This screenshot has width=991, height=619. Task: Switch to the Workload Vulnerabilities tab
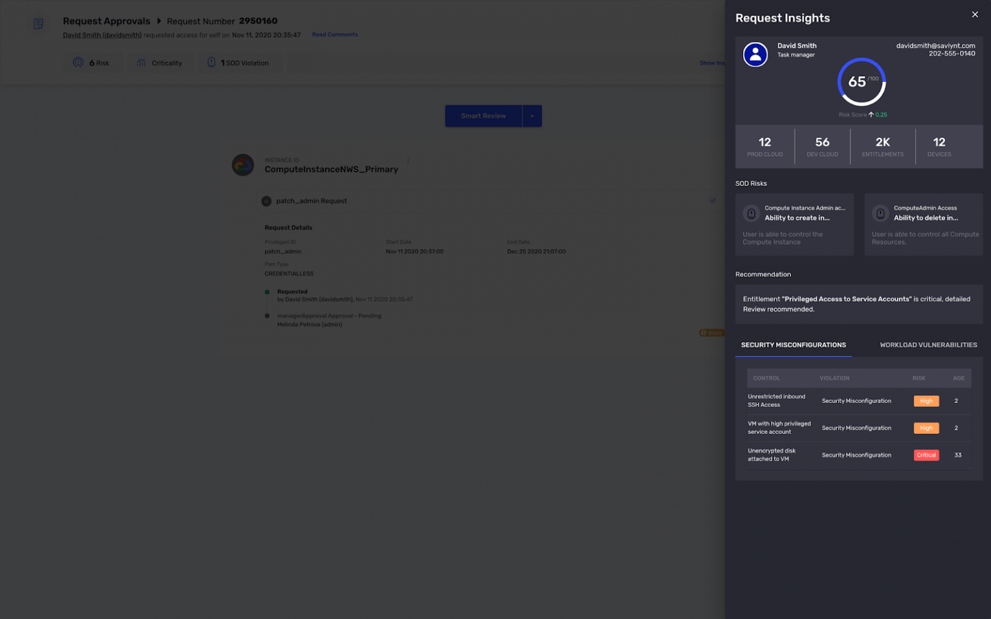click(928, 345)
